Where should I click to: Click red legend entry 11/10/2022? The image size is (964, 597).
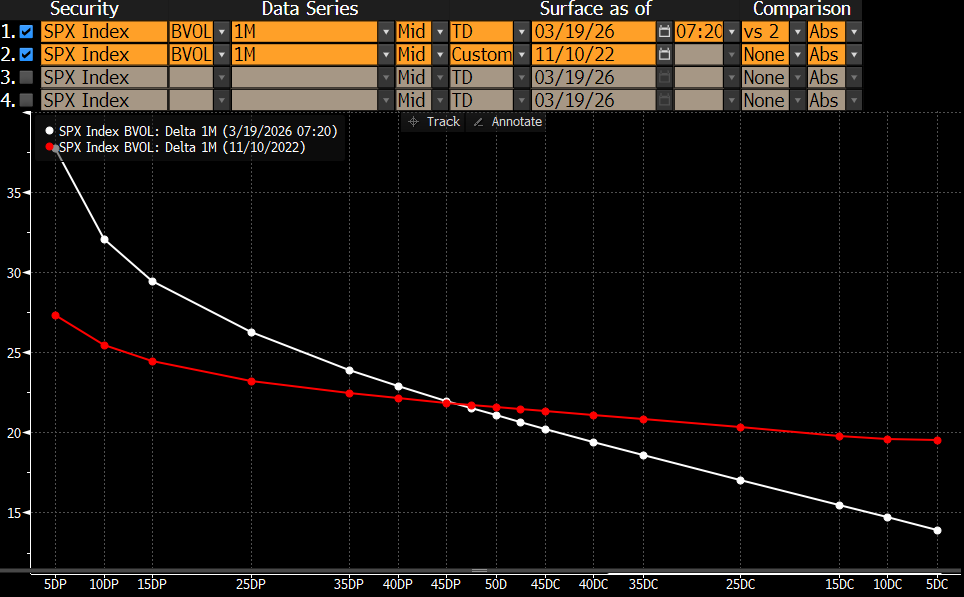point(175,147)
